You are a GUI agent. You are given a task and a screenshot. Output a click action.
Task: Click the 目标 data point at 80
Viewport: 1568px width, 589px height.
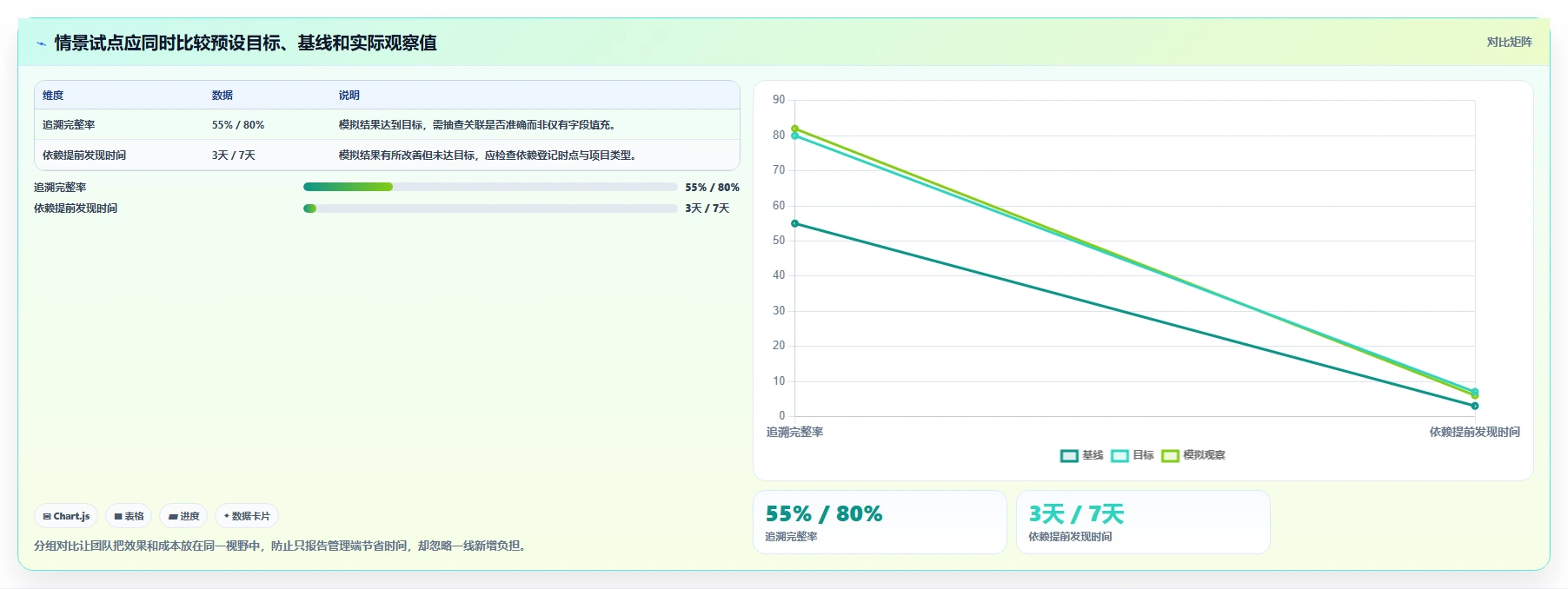794,136
